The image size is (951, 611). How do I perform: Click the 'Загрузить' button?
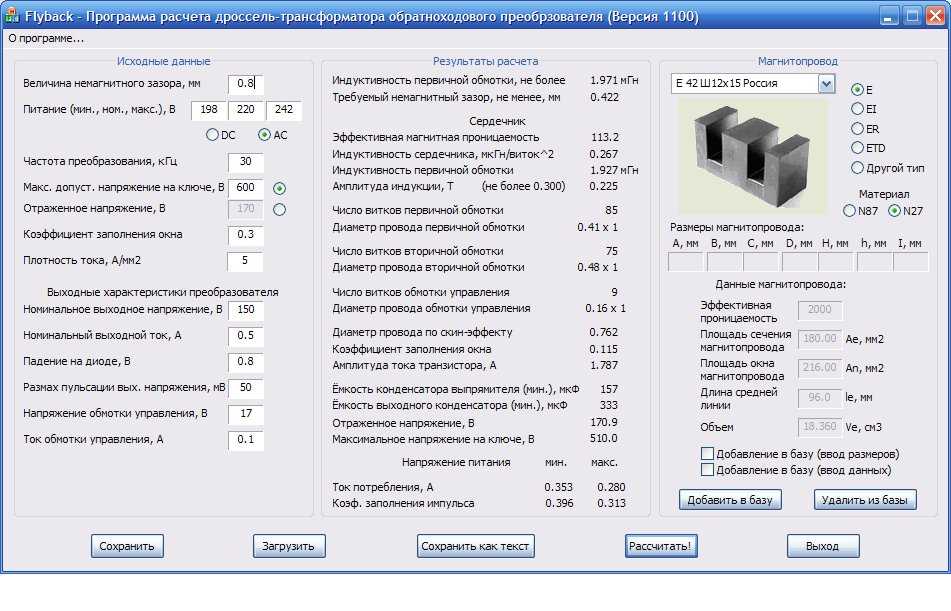pyautogui.click(x=289, y=545)
